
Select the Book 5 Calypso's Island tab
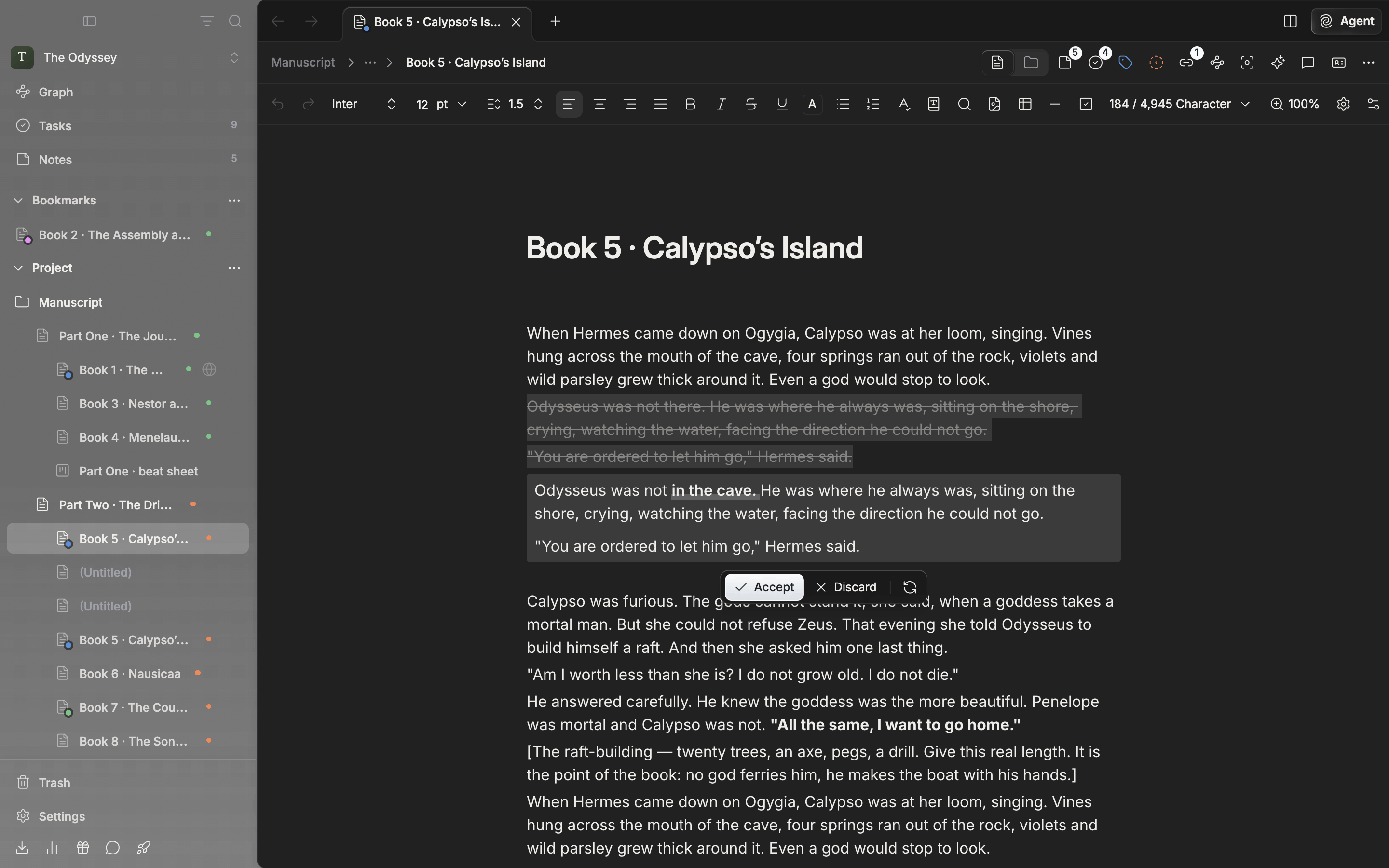tap(437, 22)
